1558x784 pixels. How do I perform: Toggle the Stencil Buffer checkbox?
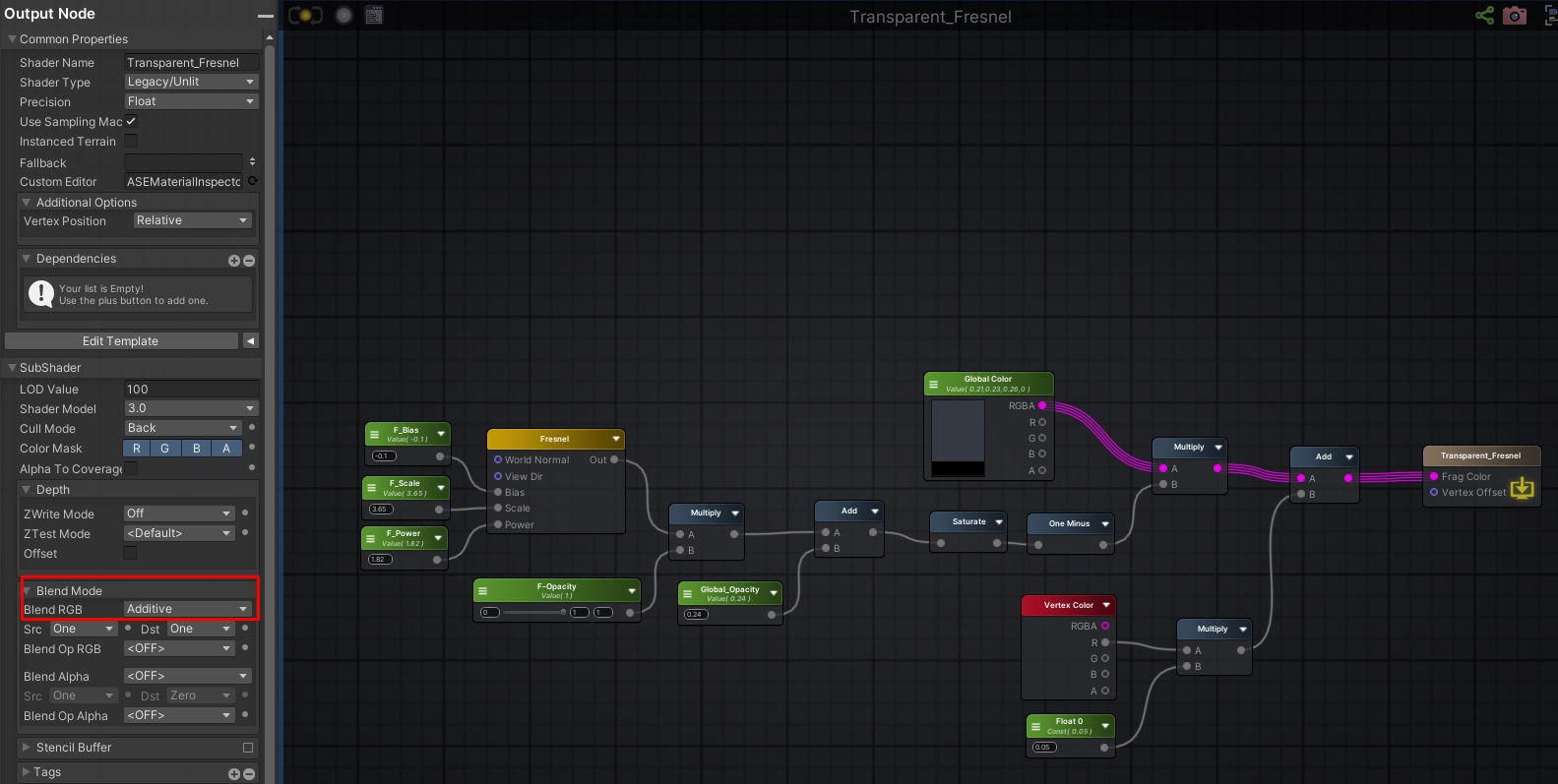[248, 748]
